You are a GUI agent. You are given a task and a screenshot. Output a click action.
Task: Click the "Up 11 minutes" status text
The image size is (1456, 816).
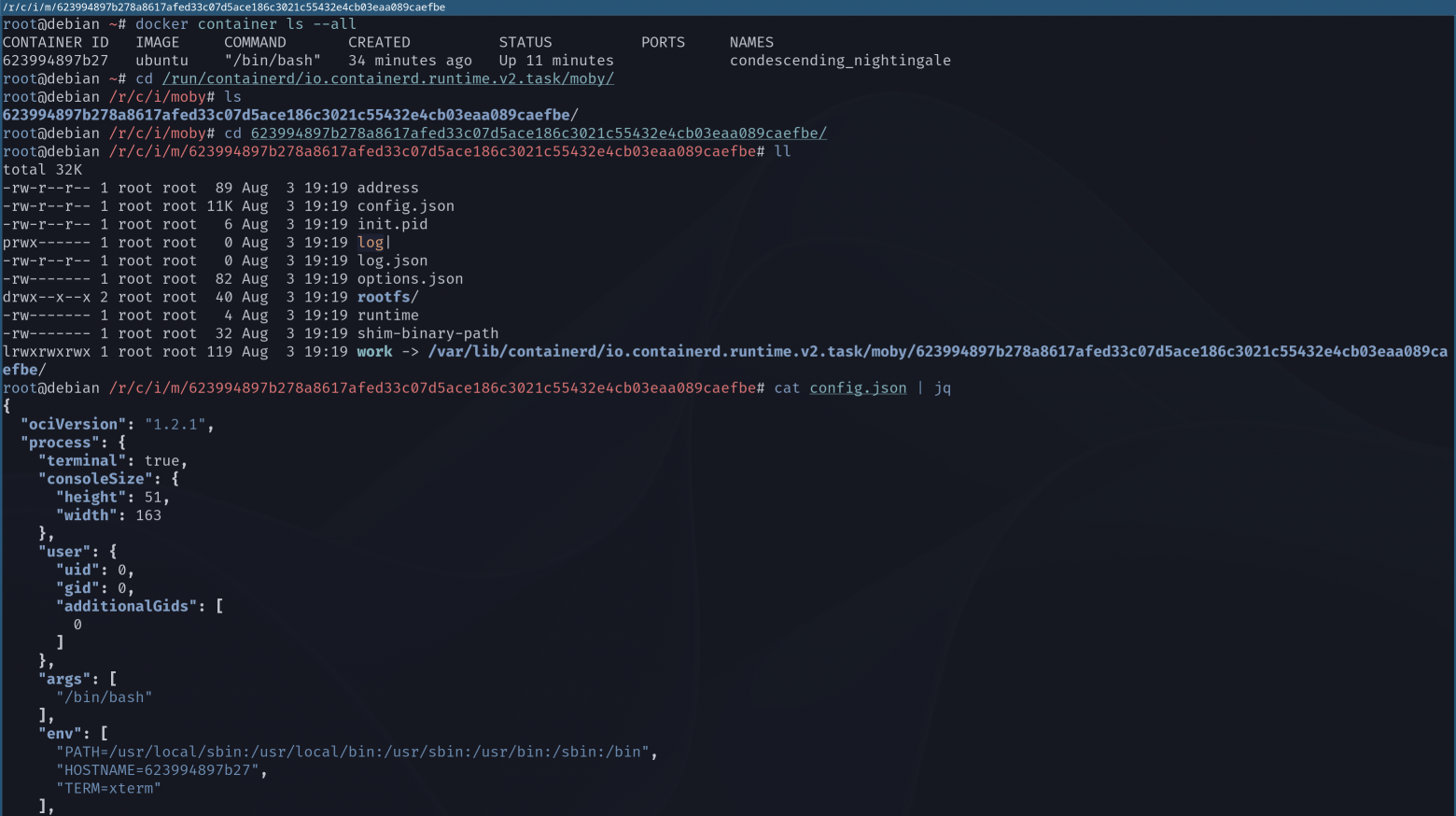[x=556, y=61]
